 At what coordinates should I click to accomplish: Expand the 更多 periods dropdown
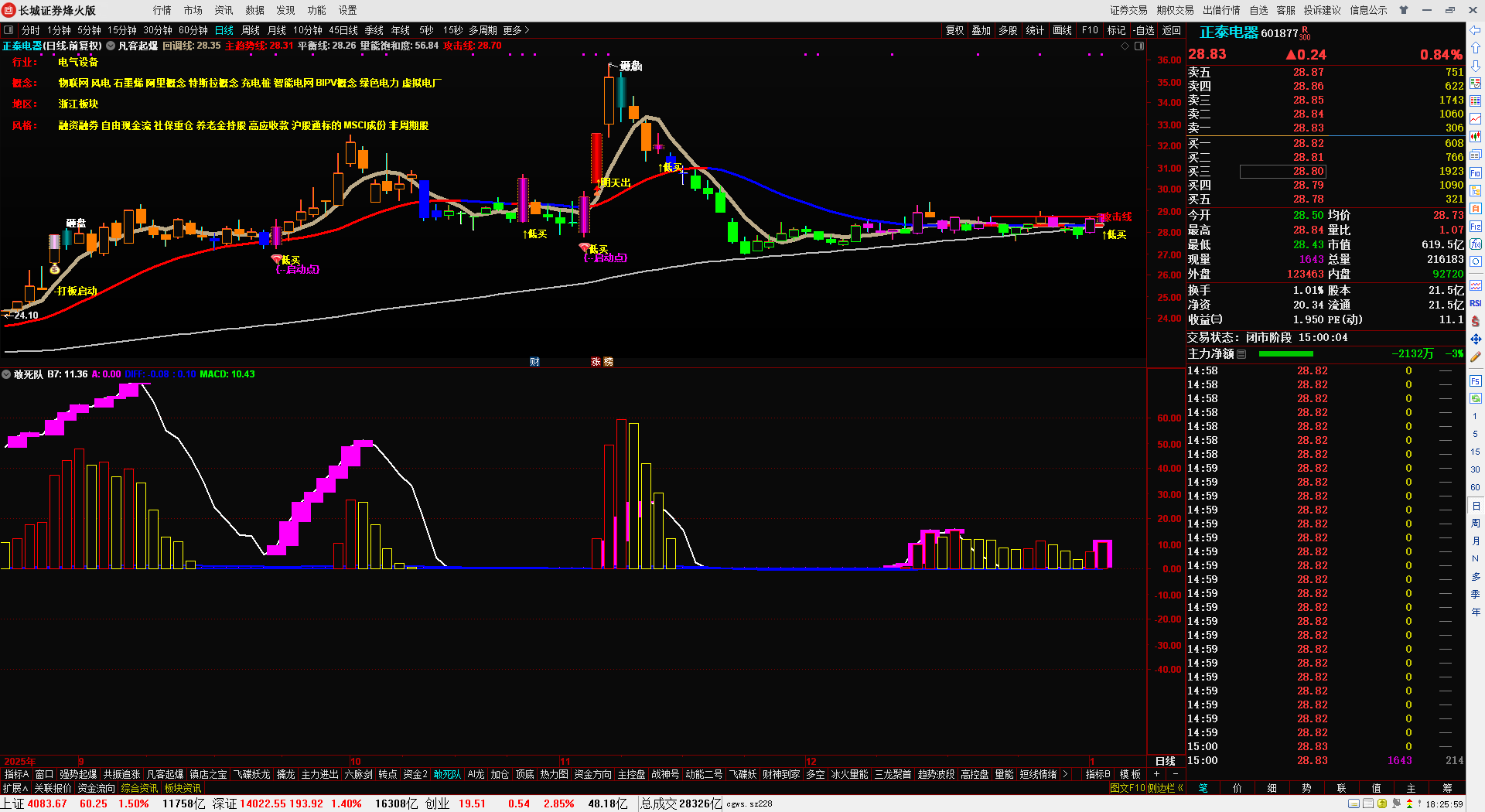(516, 30)
